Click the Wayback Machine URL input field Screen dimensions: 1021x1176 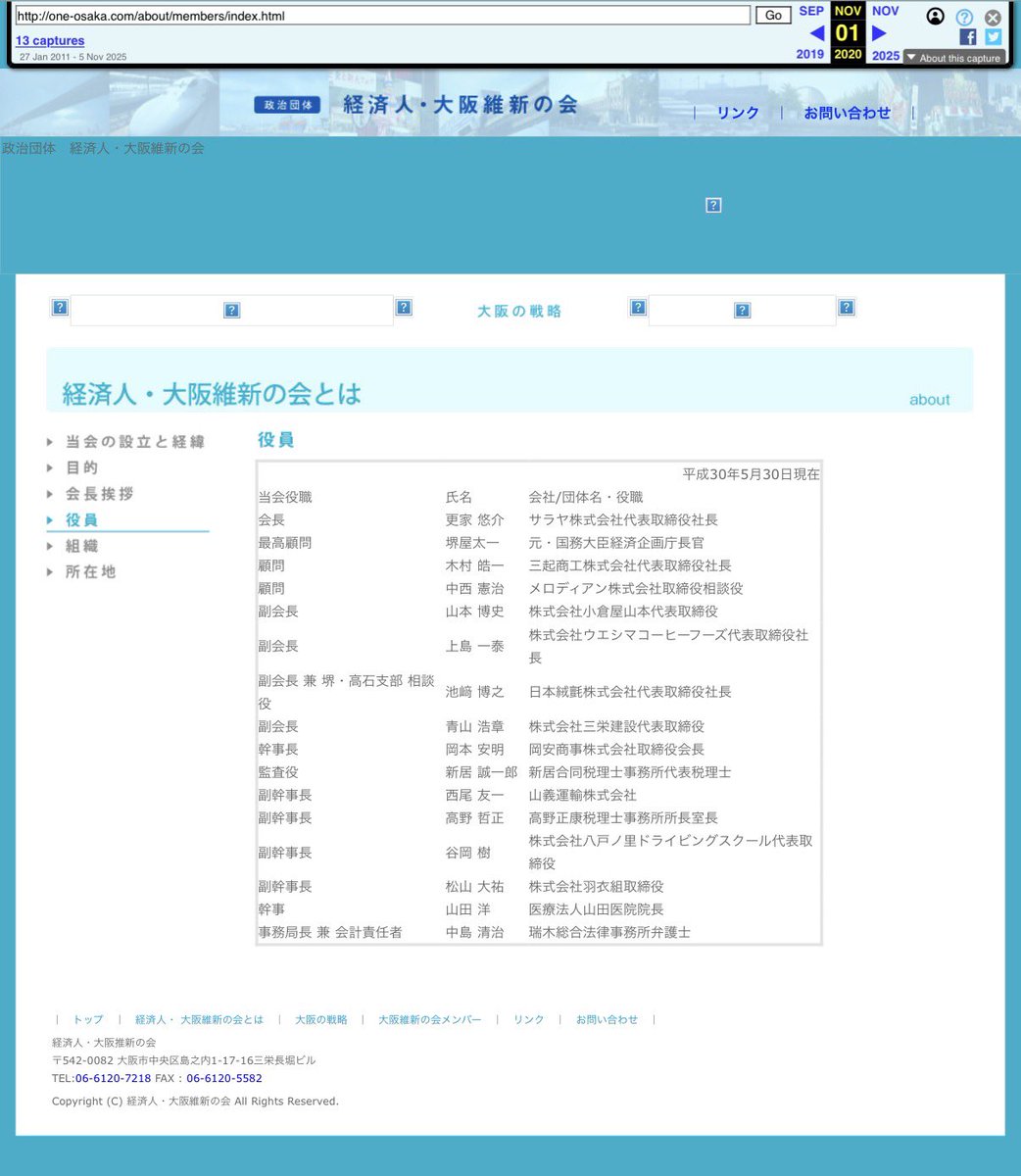click(383, 16)
